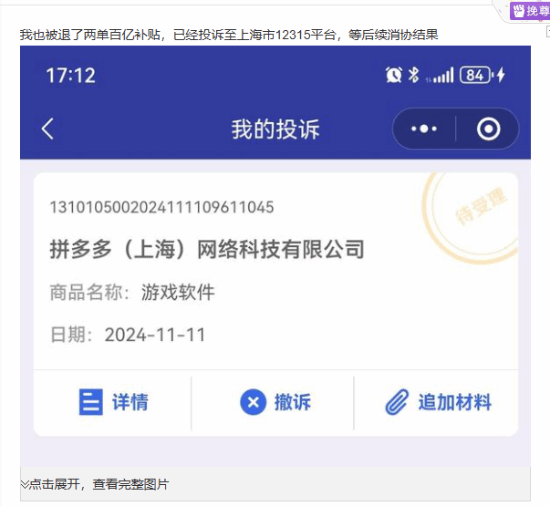Click the signal strength bars icon
Screen dimensions: 550x506
tap(440, 75)
